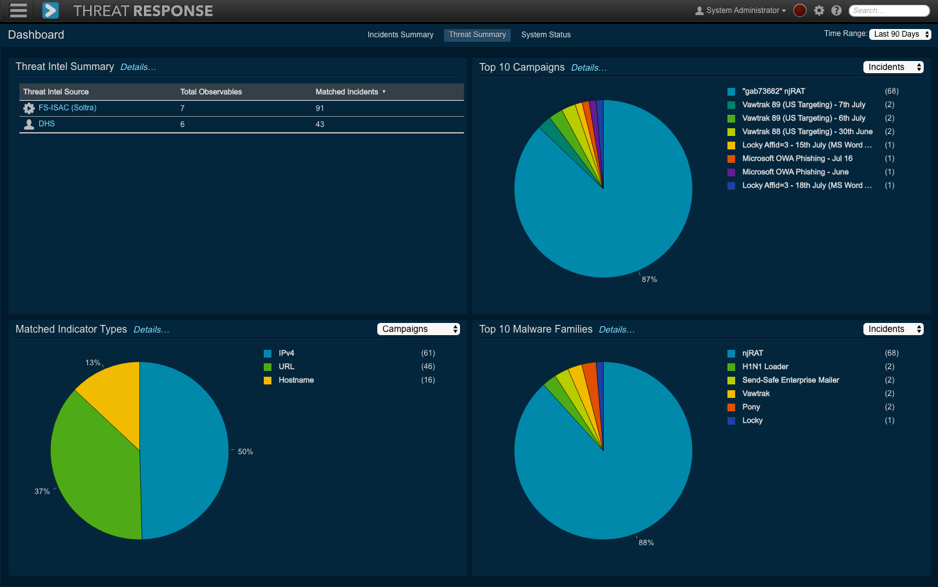This screenshot has height=587, width=938.
Task: Open the FS-ISAC (Soltra) source link
Action: click(67, 108)
